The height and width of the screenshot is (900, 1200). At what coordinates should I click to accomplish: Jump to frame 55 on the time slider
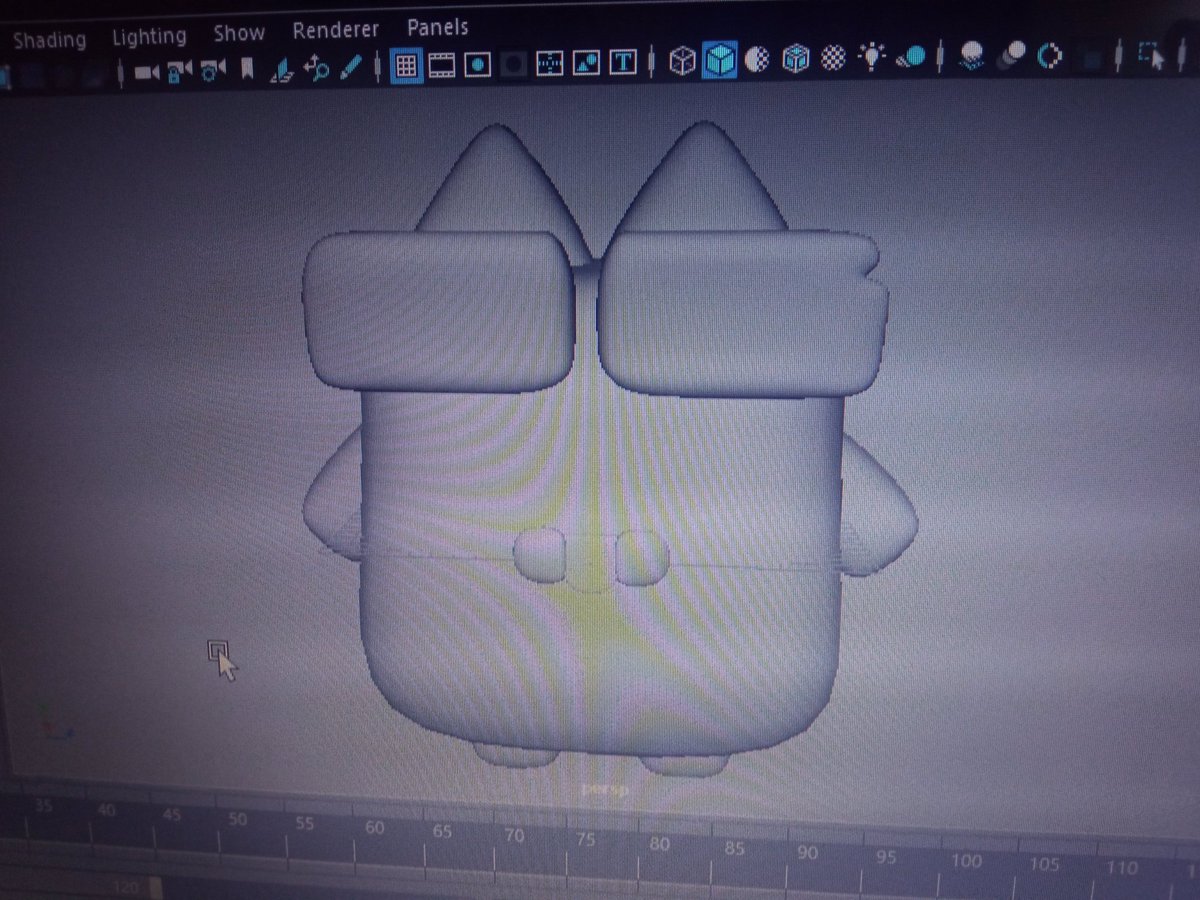coord(305,824)
